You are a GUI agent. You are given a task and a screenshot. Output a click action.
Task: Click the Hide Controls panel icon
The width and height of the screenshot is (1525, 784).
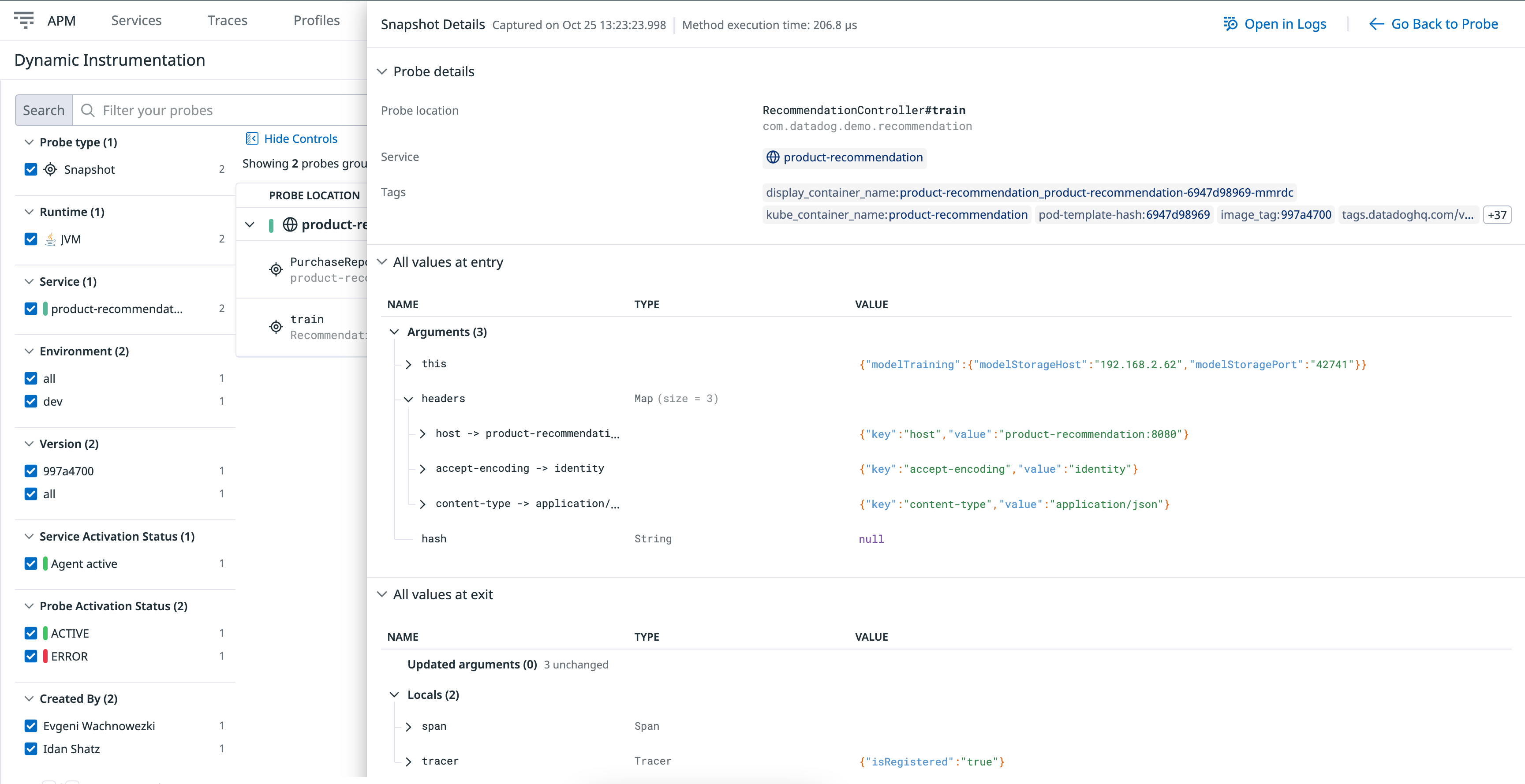coord(252,138)
